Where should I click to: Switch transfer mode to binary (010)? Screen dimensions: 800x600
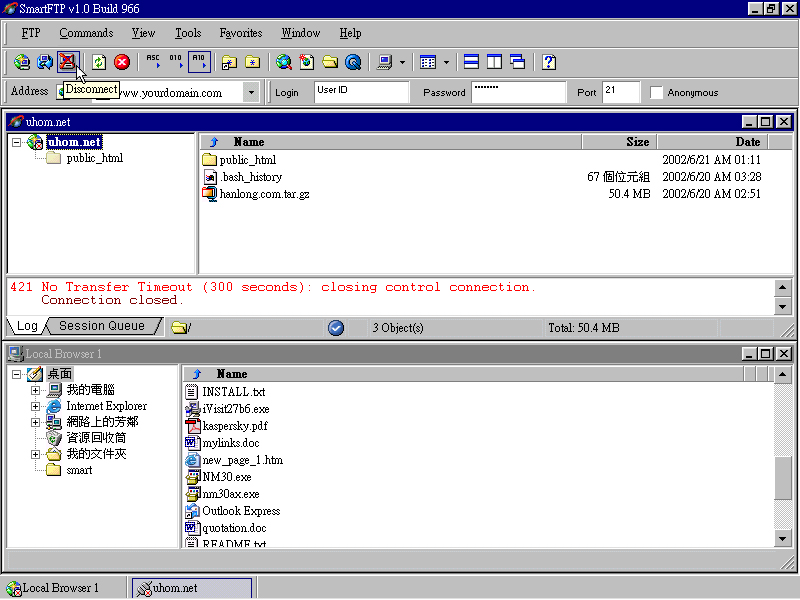(176, 62)
